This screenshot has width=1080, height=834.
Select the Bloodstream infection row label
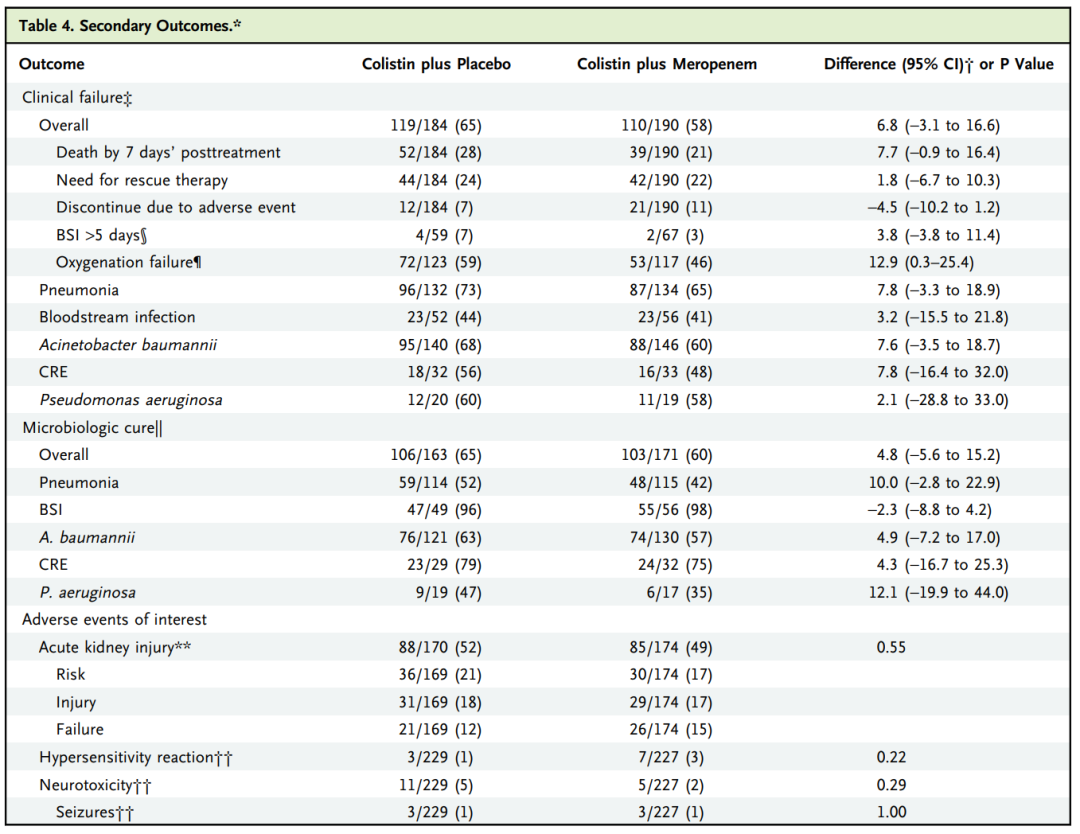(117, 317)
